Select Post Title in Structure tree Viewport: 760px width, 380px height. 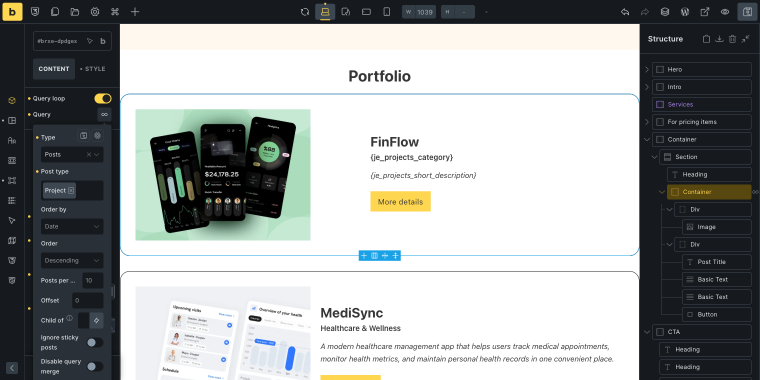(x=717, y=262)
